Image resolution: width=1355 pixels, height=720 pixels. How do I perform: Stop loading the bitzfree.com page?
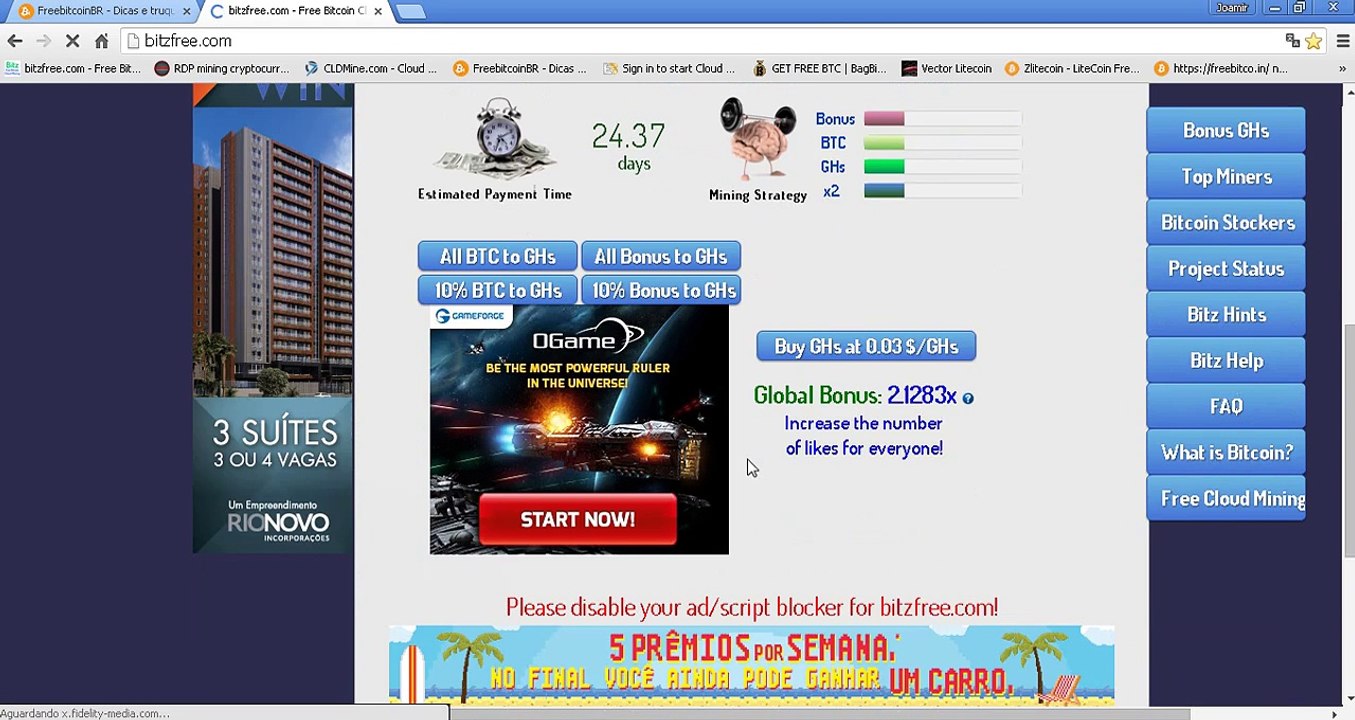point(73,41)
